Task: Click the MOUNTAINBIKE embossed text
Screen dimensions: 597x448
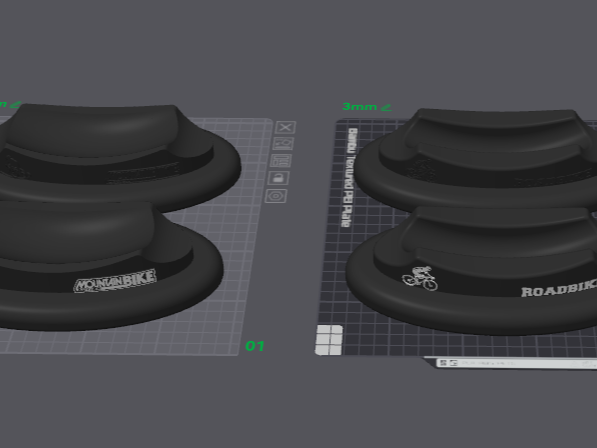Action: click(x=115, y=281)
